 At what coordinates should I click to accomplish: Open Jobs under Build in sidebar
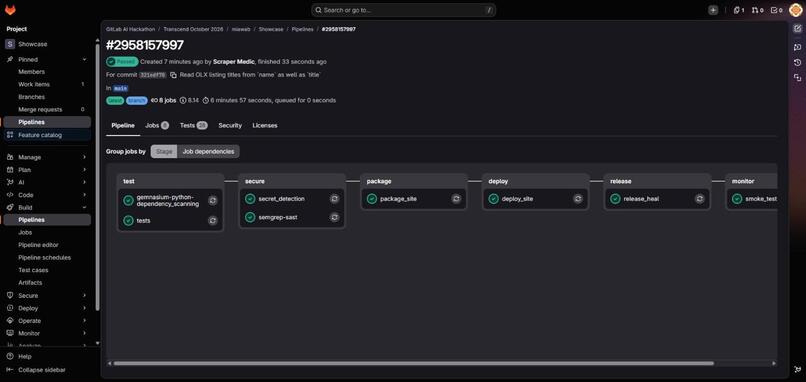pos(47,232)
